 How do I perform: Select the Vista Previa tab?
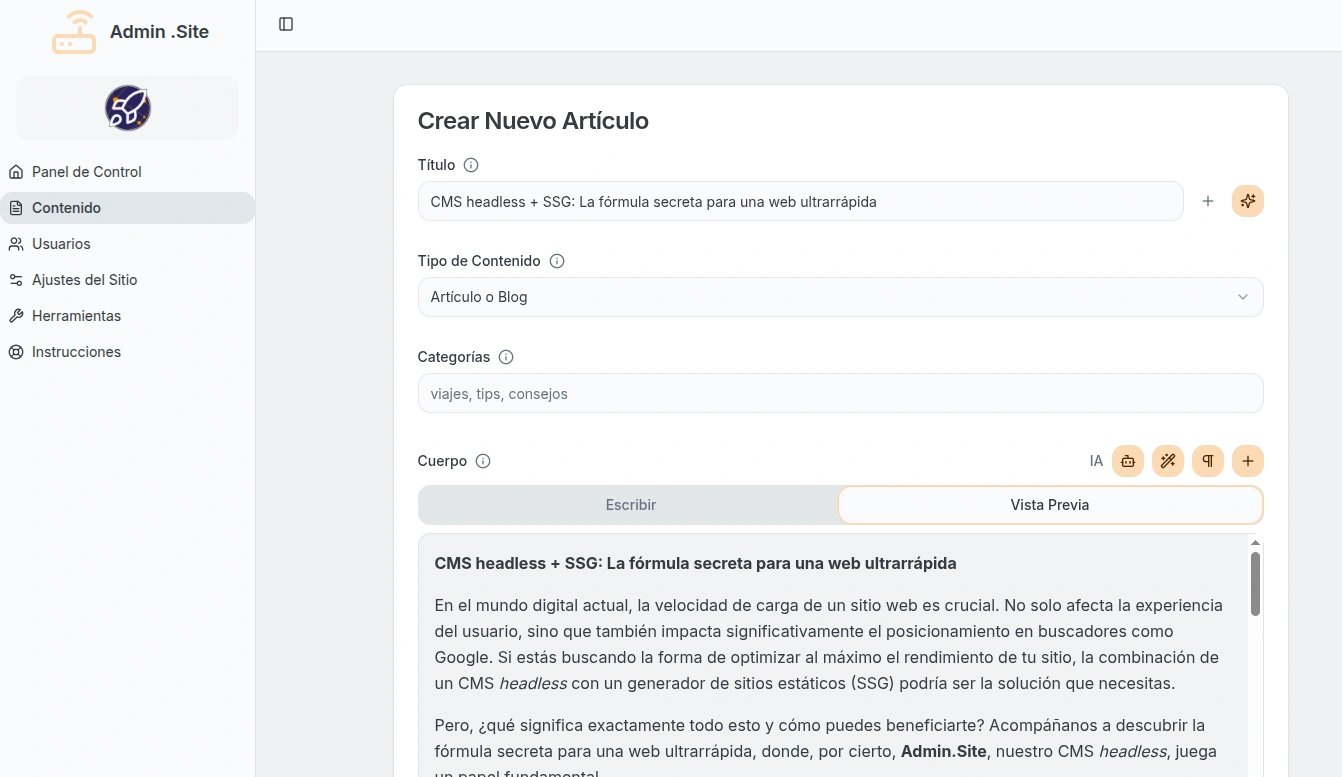(1050, 504)
